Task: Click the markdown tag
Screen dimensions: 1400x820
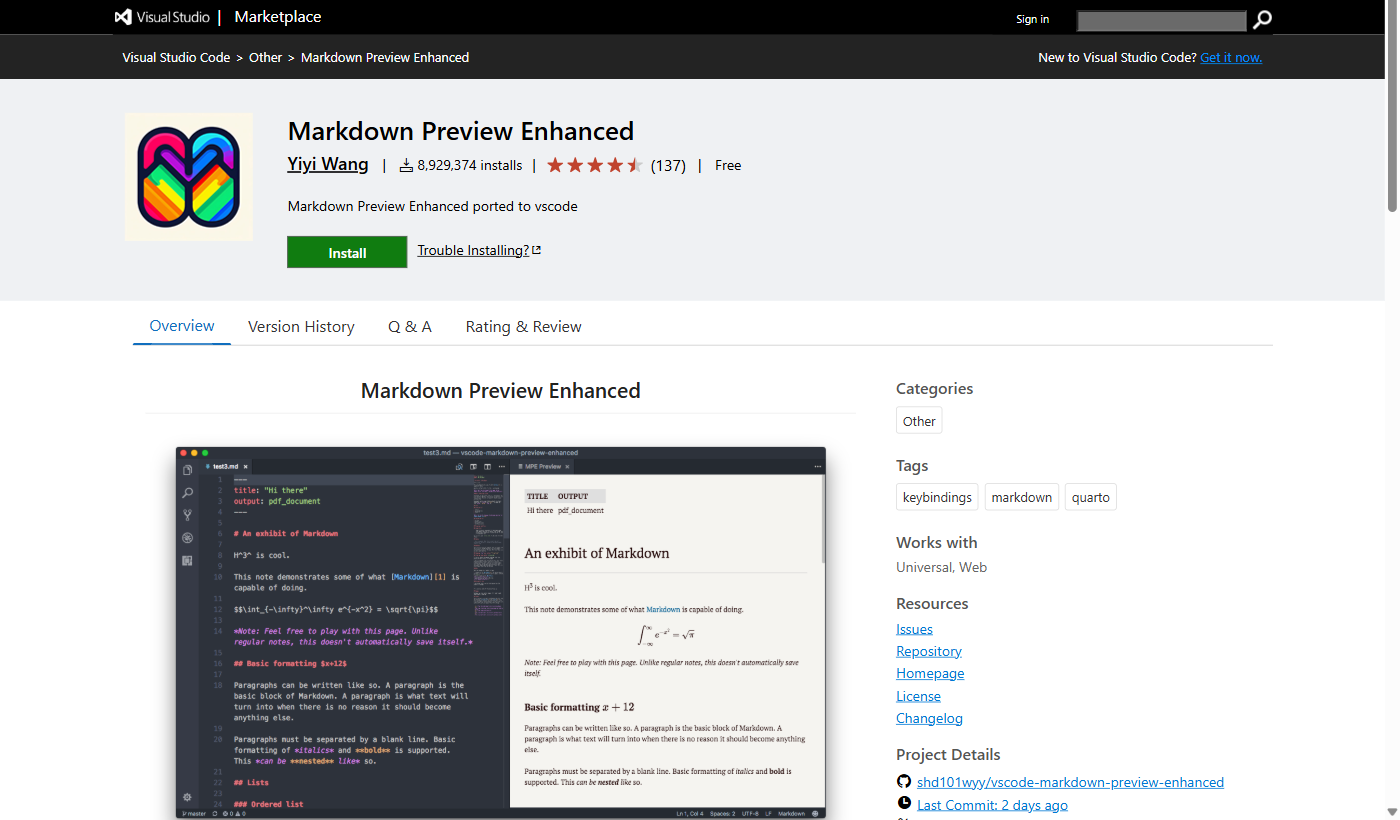Action: (x=1021, y=496)
